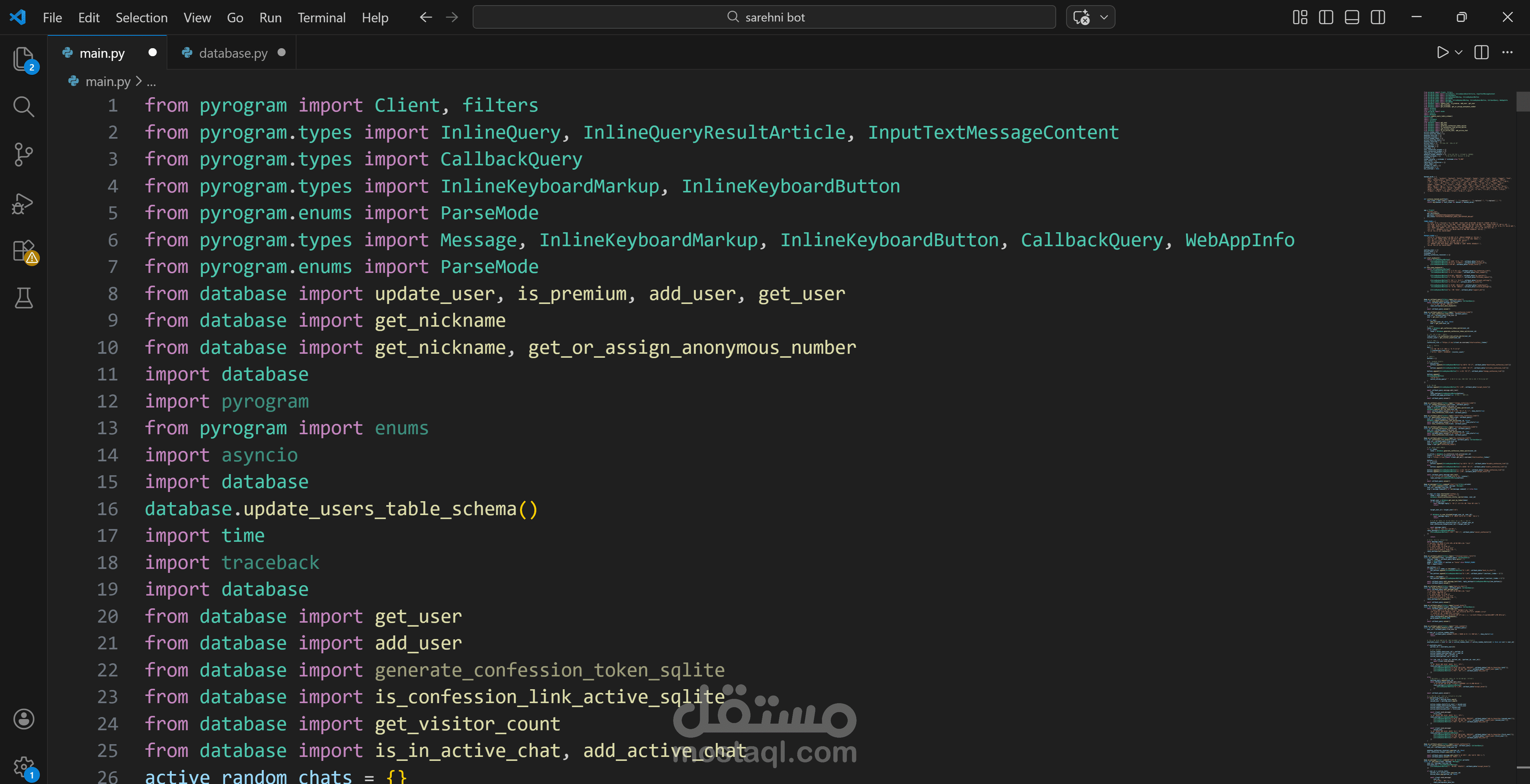Open the Extensions view
Viewport: 1530px width, 784px height.
point(24,251)
